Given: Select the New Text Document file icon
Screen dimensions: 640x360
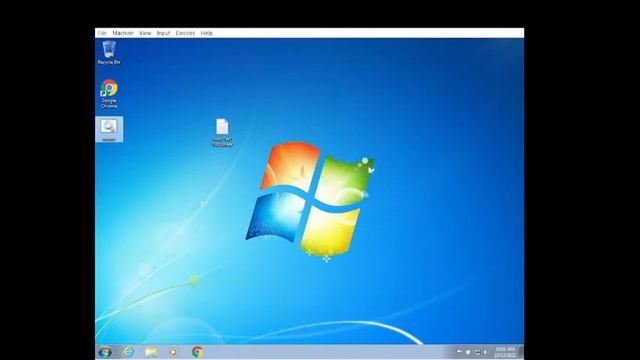Looking at the screenshot, I should (222, 133).
